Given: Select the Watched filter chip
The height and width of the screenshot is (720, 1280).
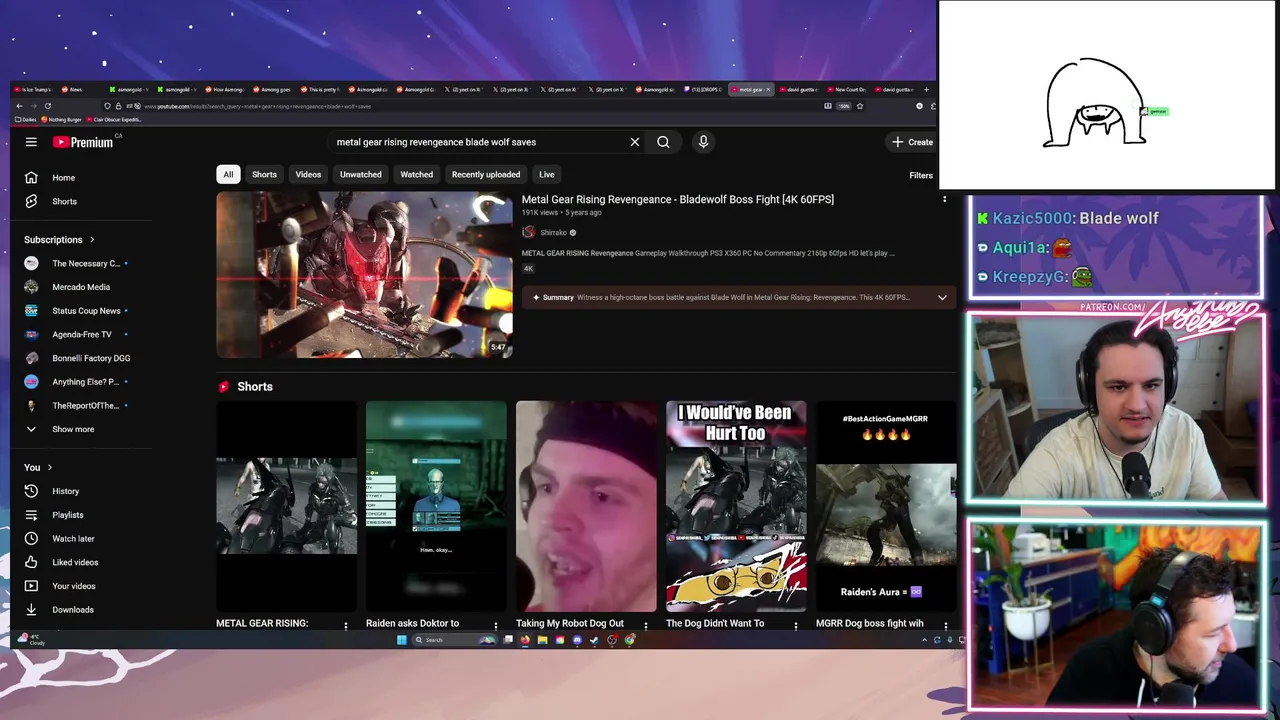Looking at the screenshot, I should point(416,174).
